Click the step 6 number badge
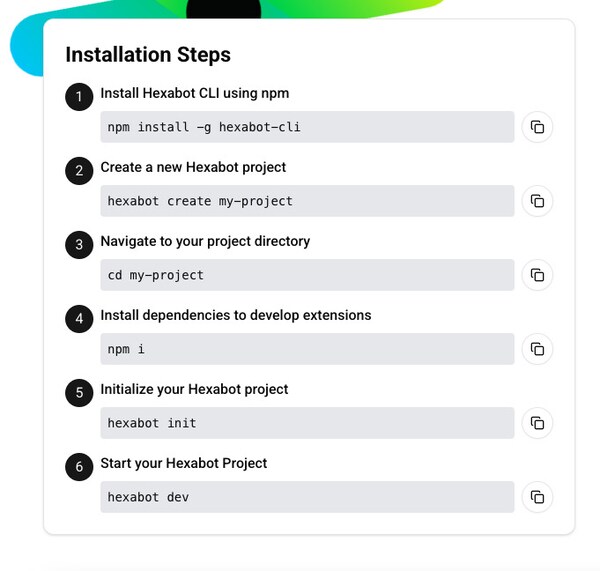 [79, 467]
